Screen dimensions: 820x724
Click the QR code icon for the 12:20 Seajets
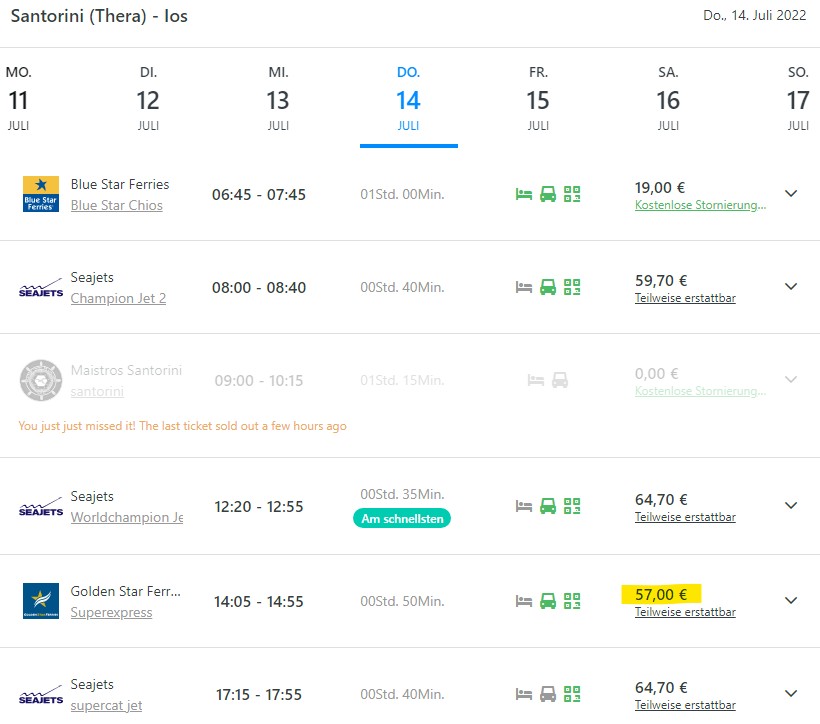pyautogui.click(x=572, y=506)
